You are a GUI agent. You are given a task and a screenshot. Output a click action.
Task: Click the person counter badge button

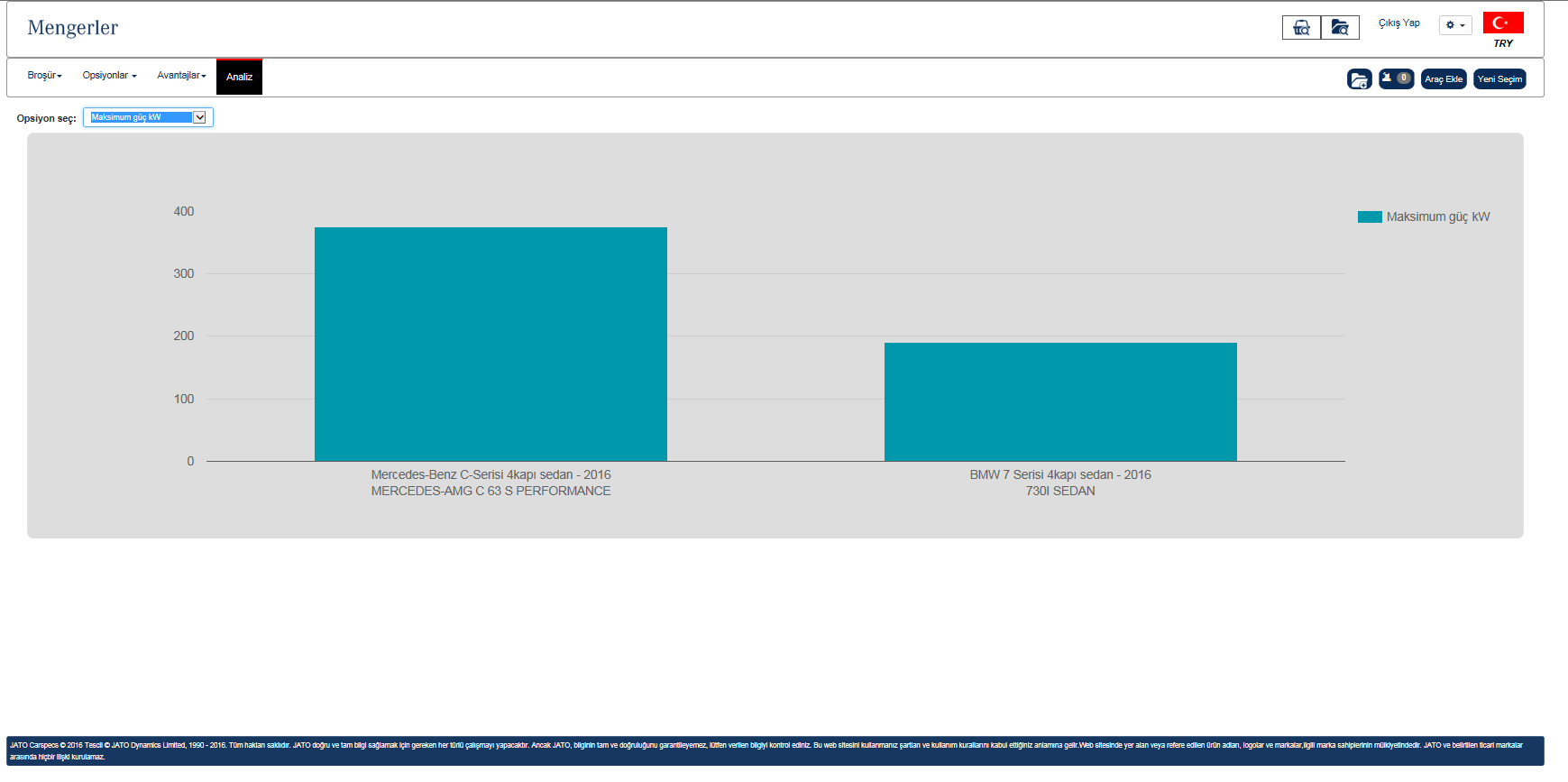click(1396, 78)
